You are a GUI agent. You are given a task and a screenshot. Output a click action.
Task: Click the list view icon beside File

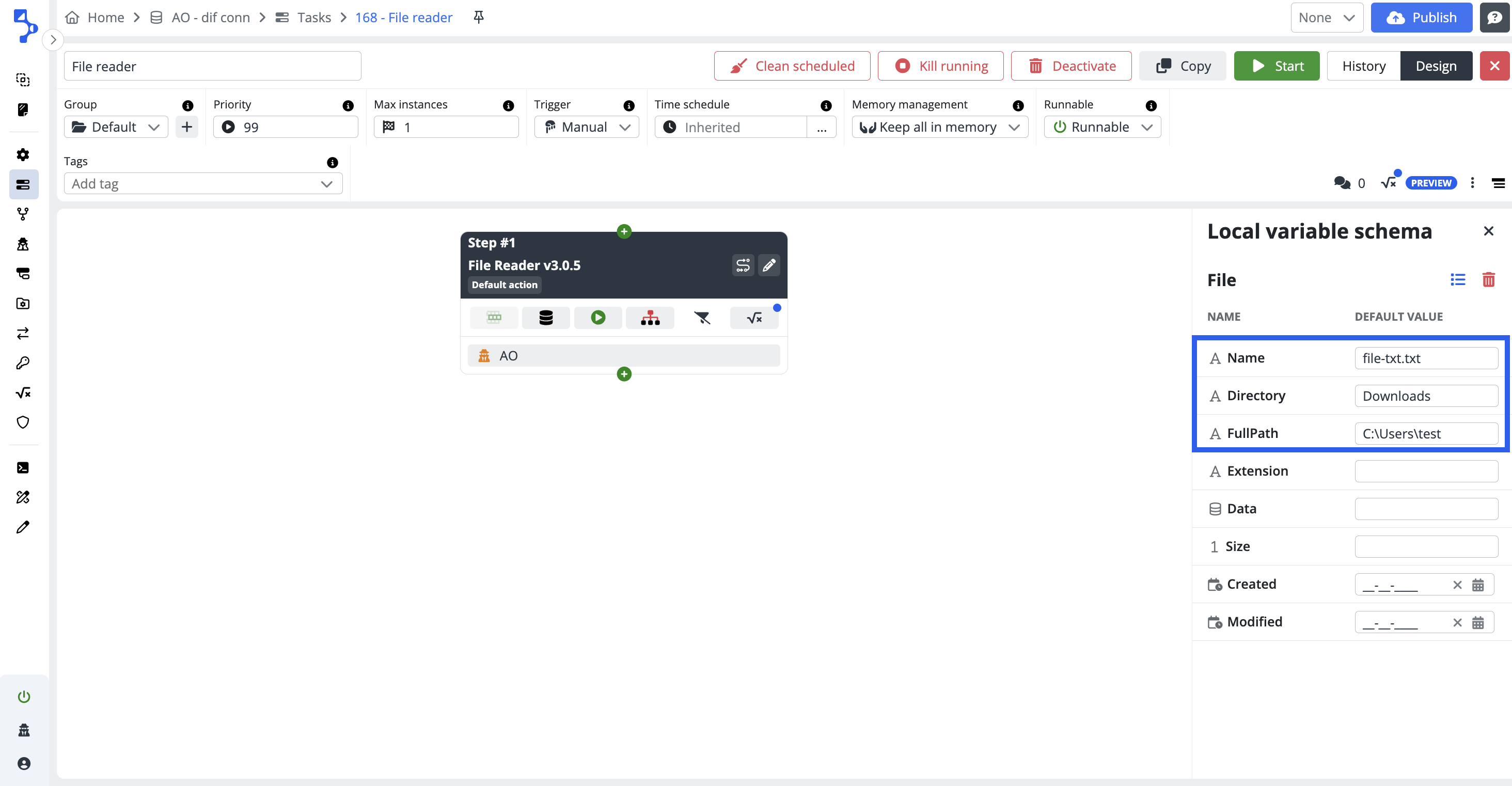[x=1457, y=280]
